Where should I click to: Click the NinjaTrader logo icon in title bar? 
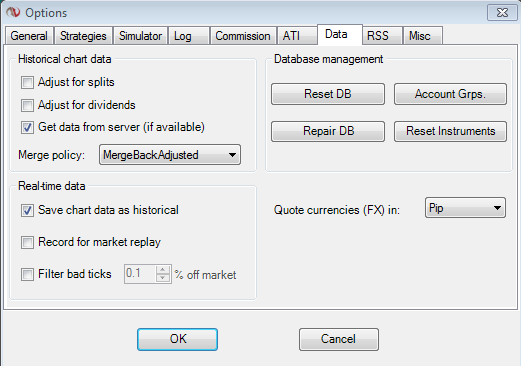tap(13, 12)
